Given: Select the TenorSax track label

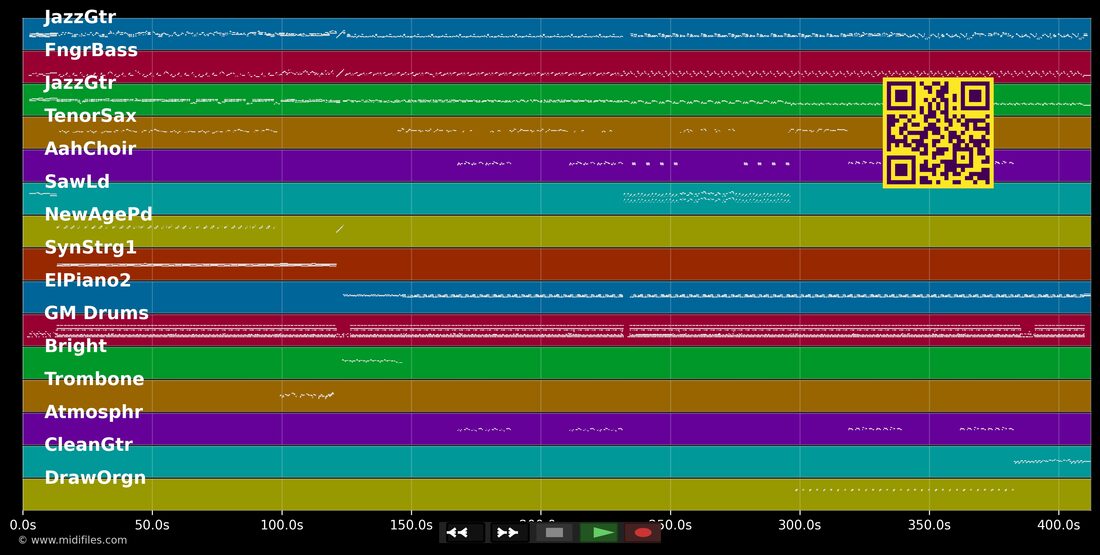Looking at the screenshot, I should pos(90,116).
